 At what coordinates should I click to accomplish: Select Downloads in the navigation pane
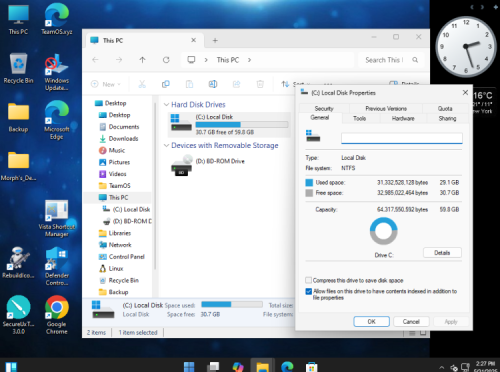tap(119, 138)
